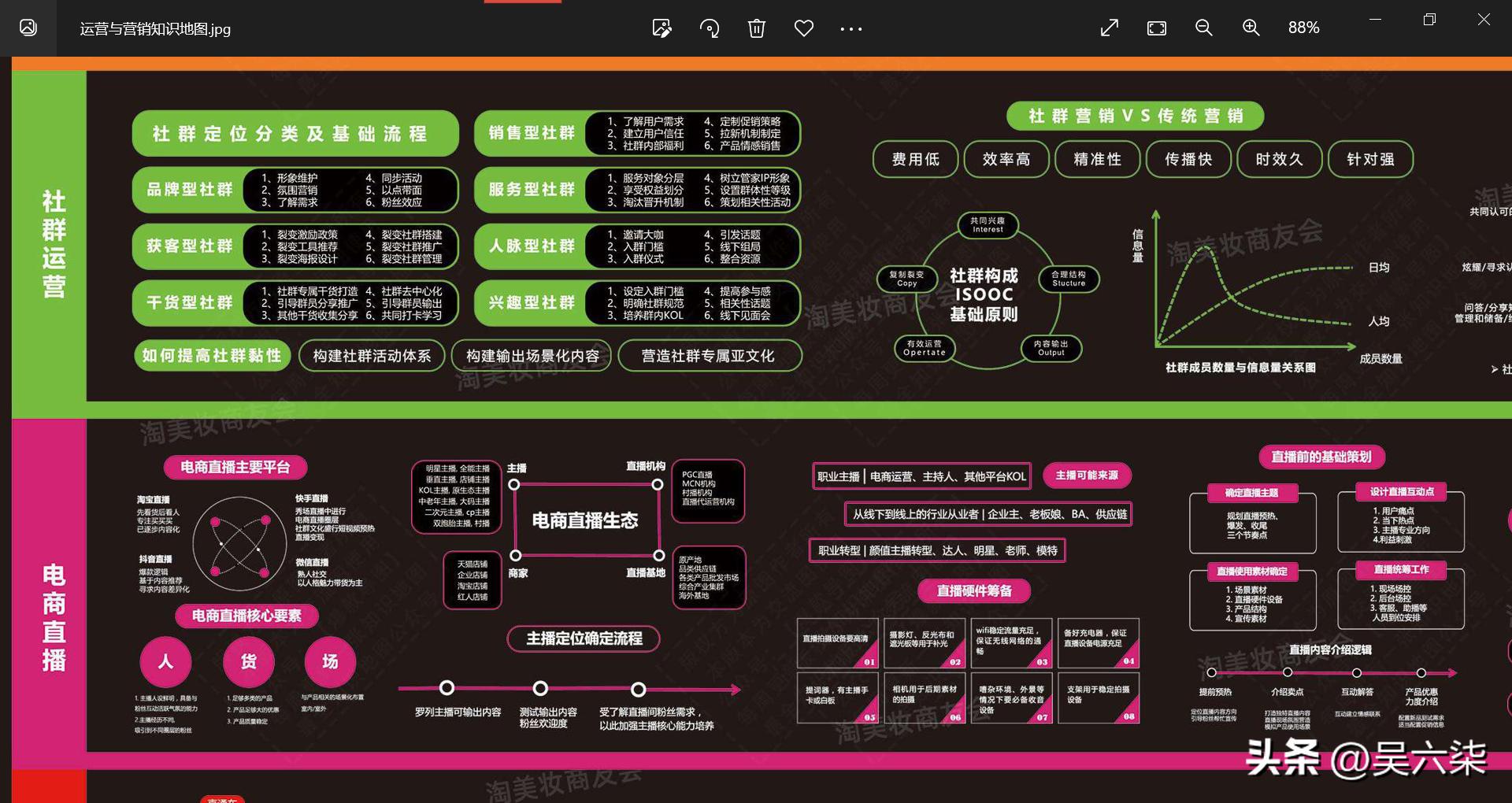
Task: Click the 社群营销VS传统营销 header graphic
Action: pyautogui.click(x=1135, y=116)
